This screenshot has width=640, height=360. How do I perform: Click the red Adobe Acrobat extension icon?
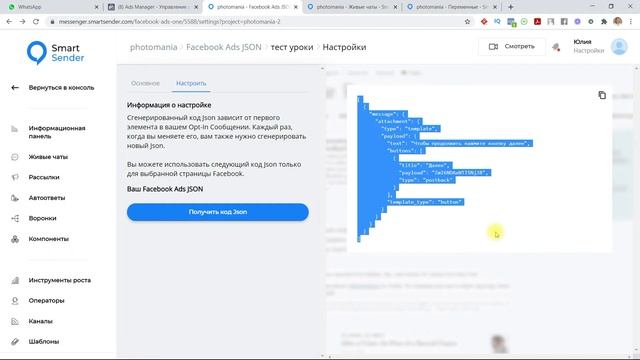(537, 22)
